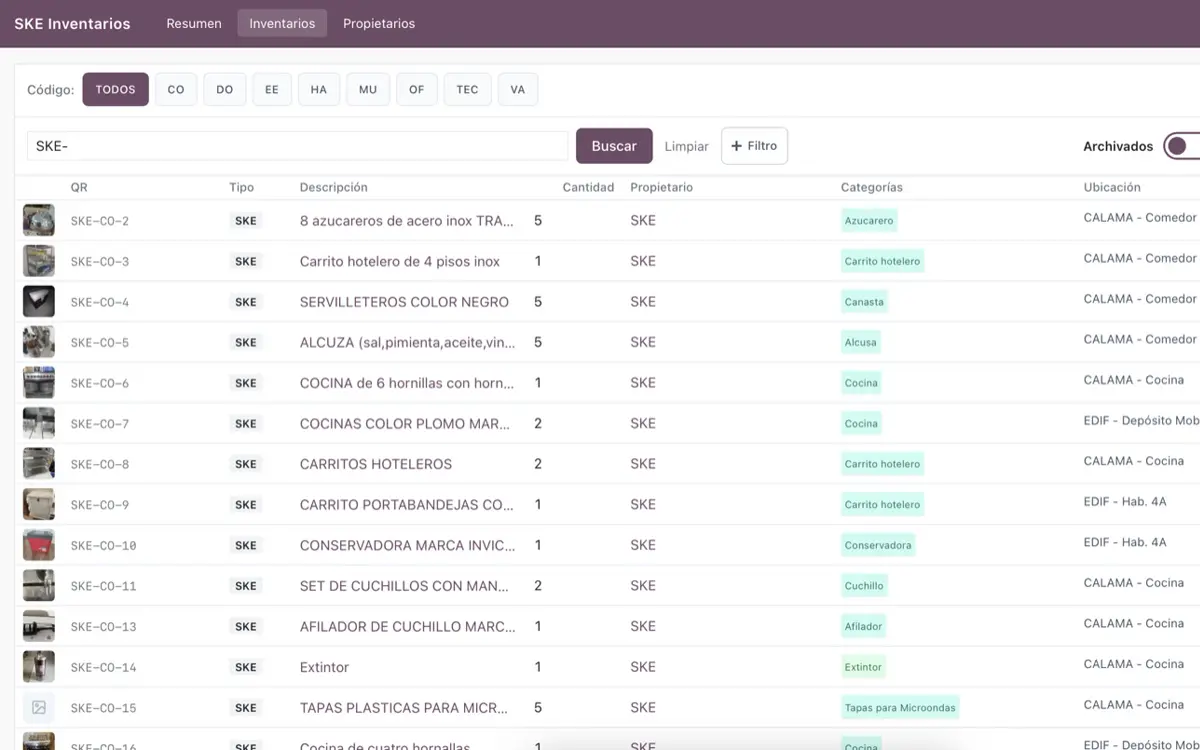The height and width of the screenshot is (750, 1200).
Task: Click Carrito hotelero tag in SKE-CO-3 row
Action: (882, 261)
